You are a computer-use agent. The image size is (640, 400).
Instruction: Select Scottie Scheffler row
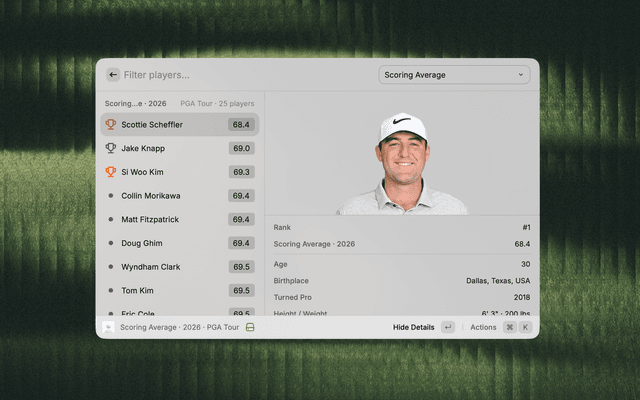pos(180,124)
